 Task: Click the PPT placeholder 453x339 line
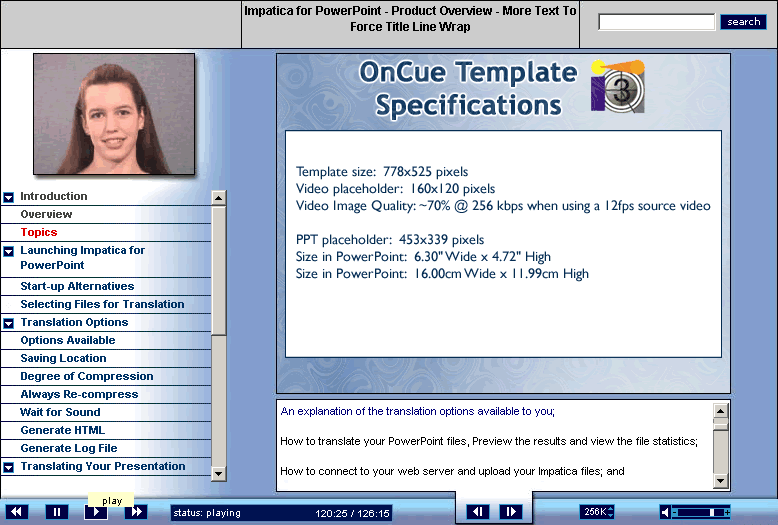tap(390, 240)
